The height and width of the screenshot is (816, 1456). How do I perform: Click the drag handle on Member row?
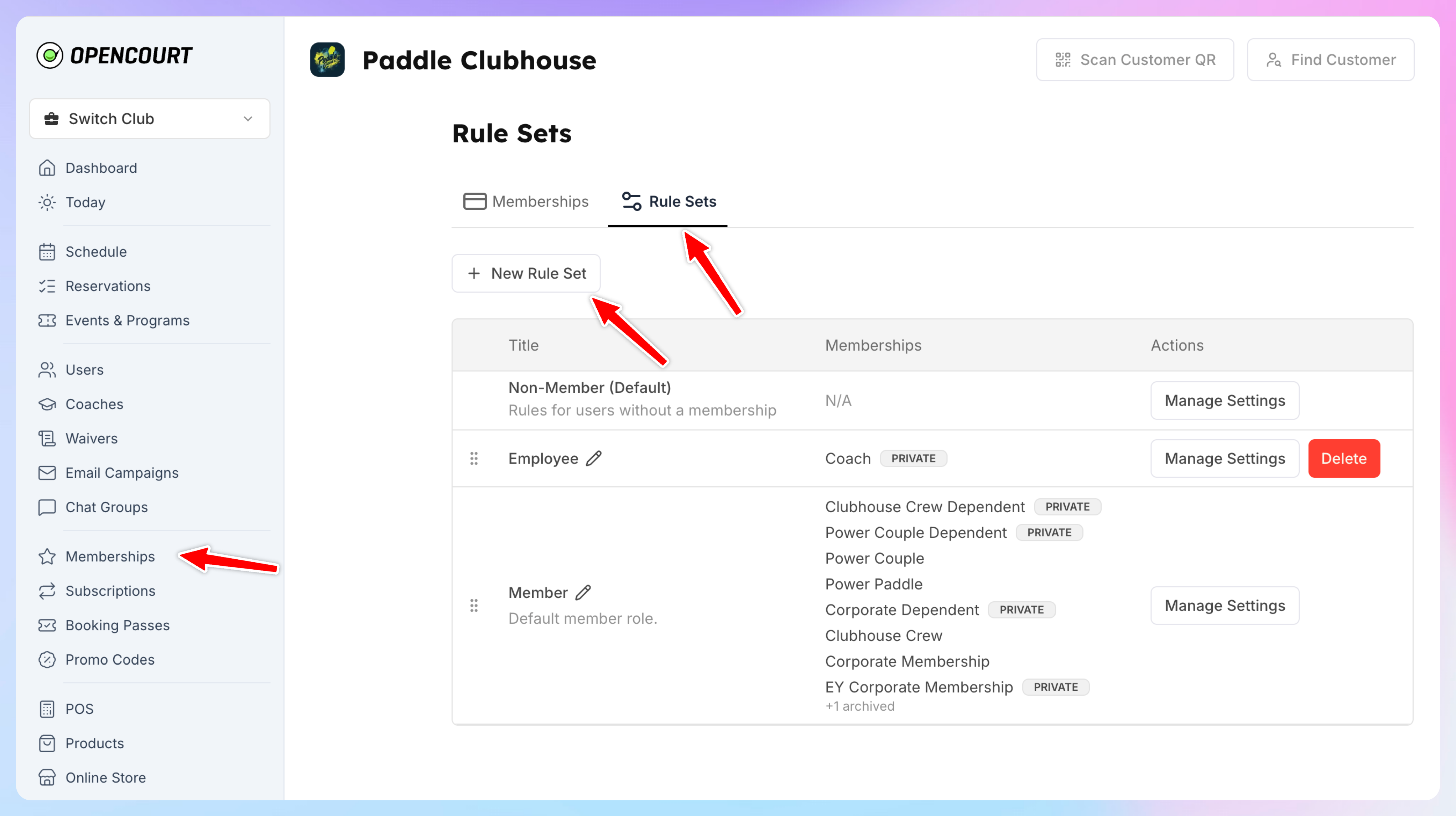[474, 605]
